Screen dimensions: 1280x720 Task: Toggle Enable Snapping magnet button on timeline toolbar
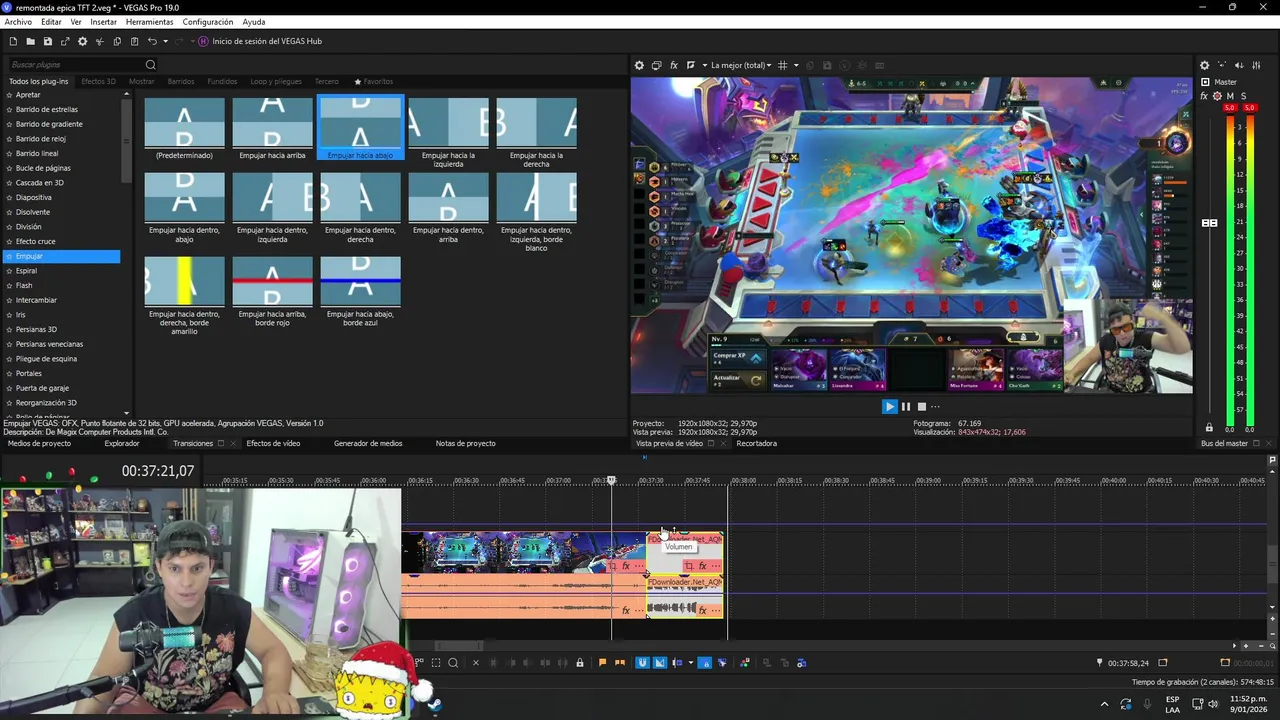642,662
